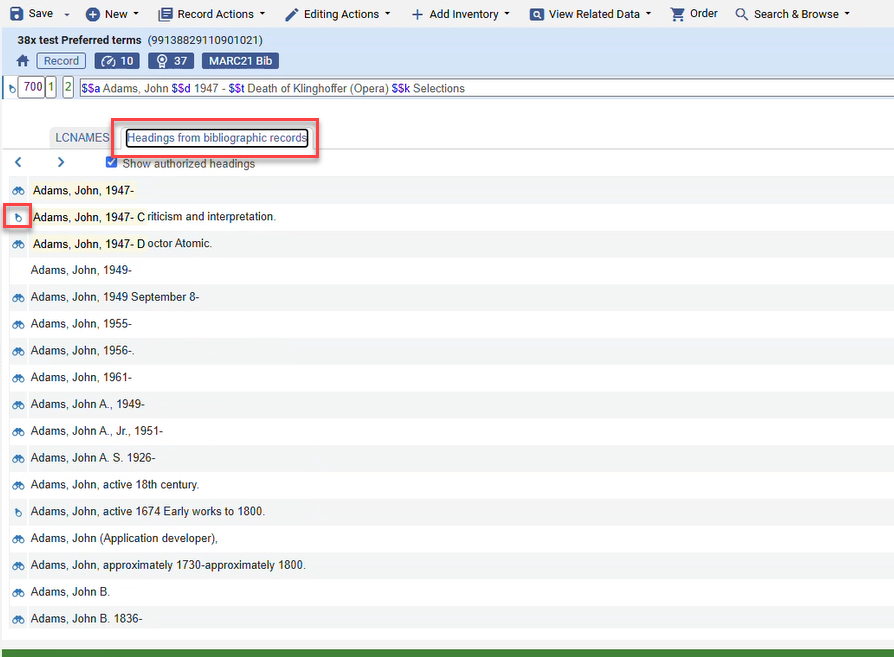This screenshot has height=657, width=894.
Task: Open the Record Actions menu
Action: (212, 14)
